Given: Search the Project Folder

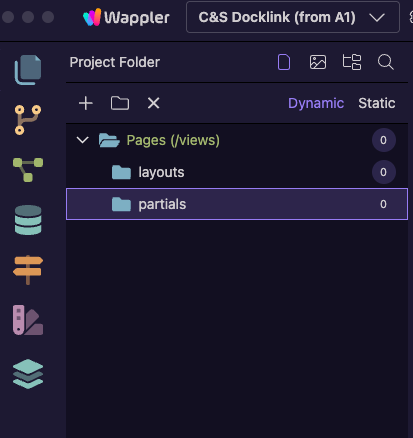Looking at the screenshot, I should (x=386, y=62).
